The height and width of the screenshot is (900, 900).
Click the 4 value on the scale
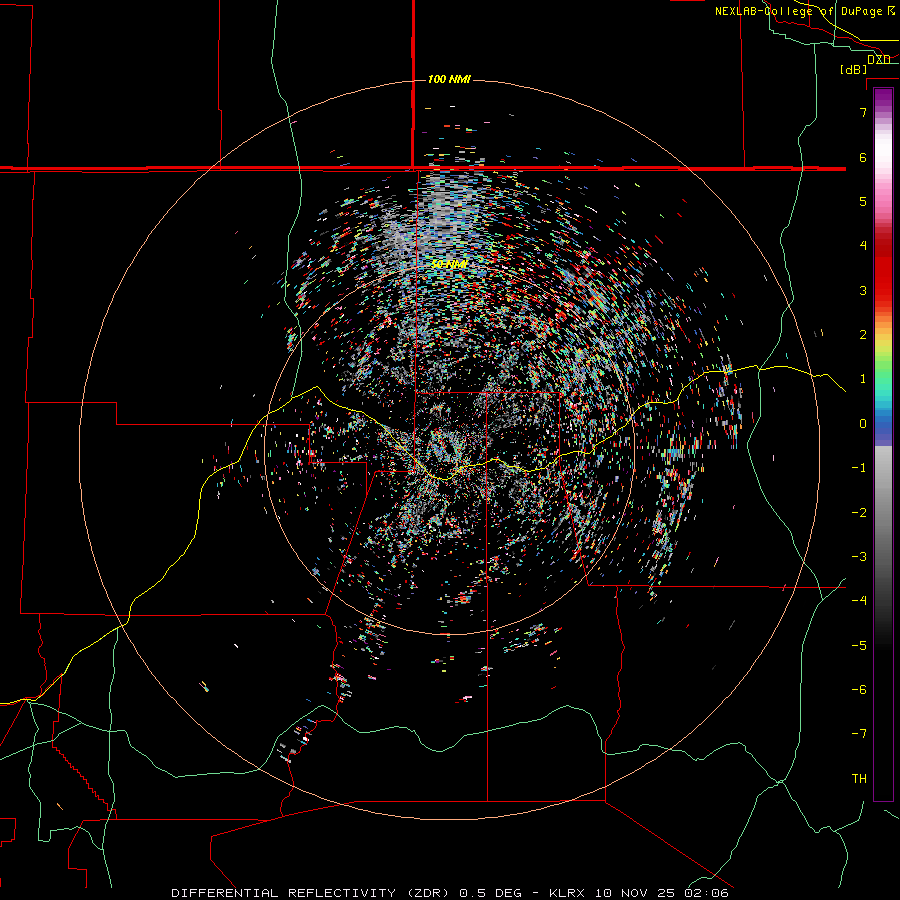[863, 246]
